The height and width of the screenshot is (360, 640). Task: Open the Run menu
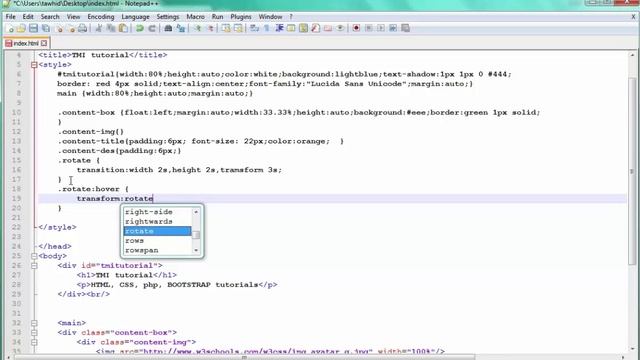coord(217,17)
